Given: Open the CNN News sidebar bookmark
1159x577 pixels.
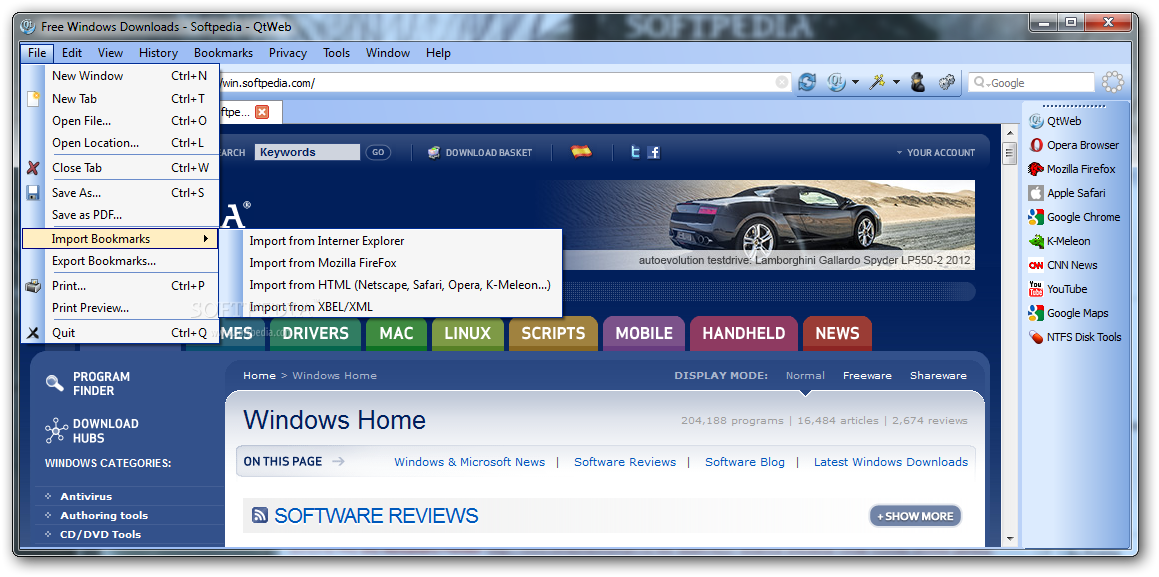Looking at the screenshot, I should pos(1063,265).
